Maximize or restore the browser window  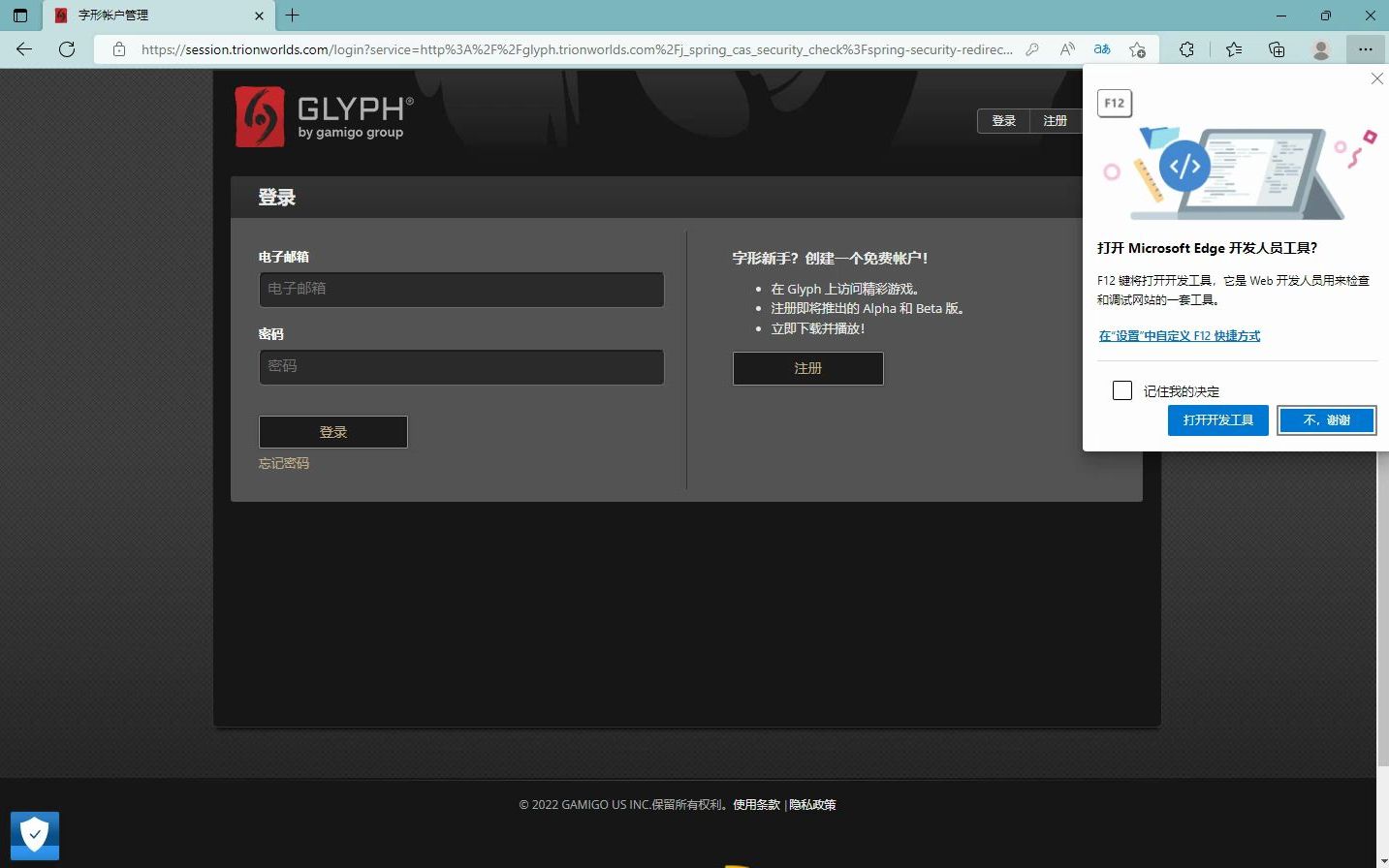pos(1326,15)
